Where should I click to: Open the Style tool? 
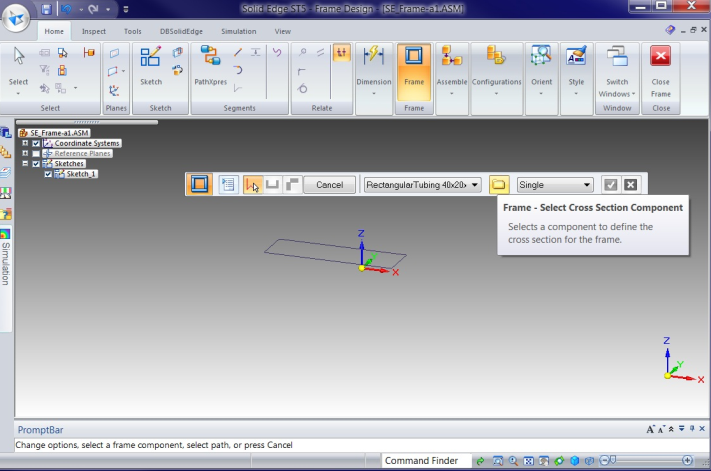tap(576, 68)
